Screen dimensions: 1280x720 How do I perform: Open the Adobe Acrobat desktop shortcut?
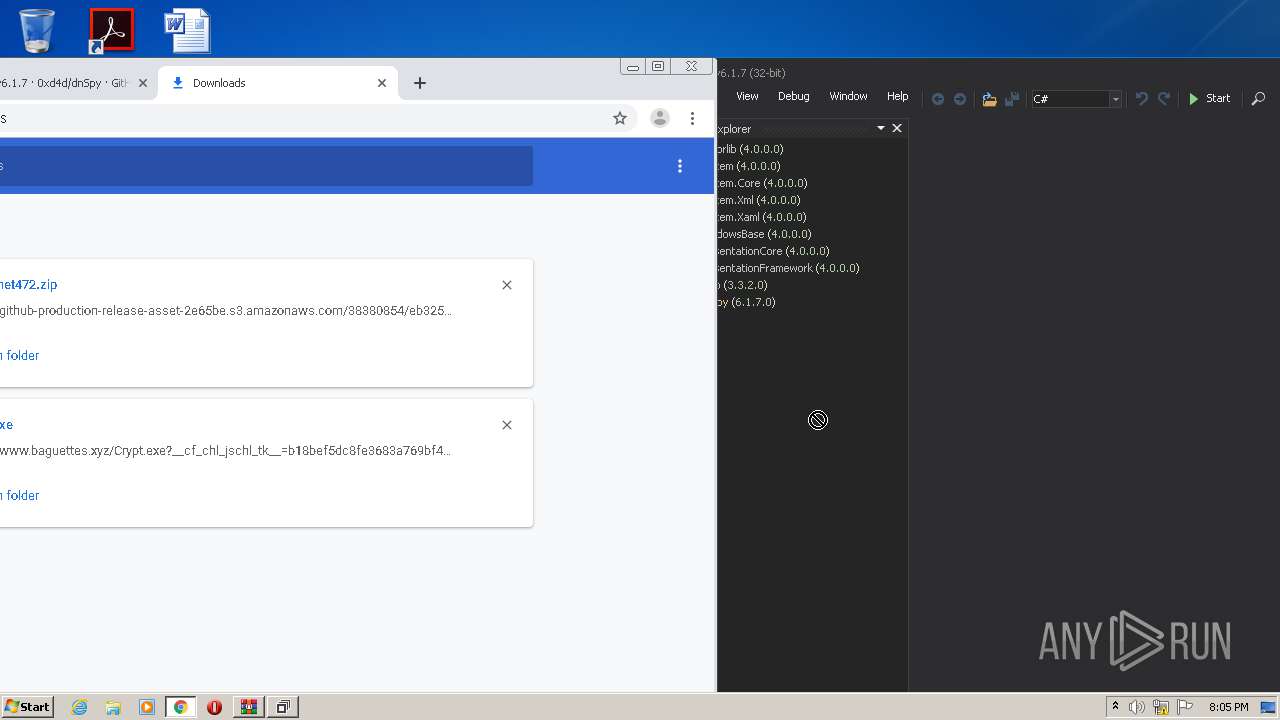tap(111, 30)
